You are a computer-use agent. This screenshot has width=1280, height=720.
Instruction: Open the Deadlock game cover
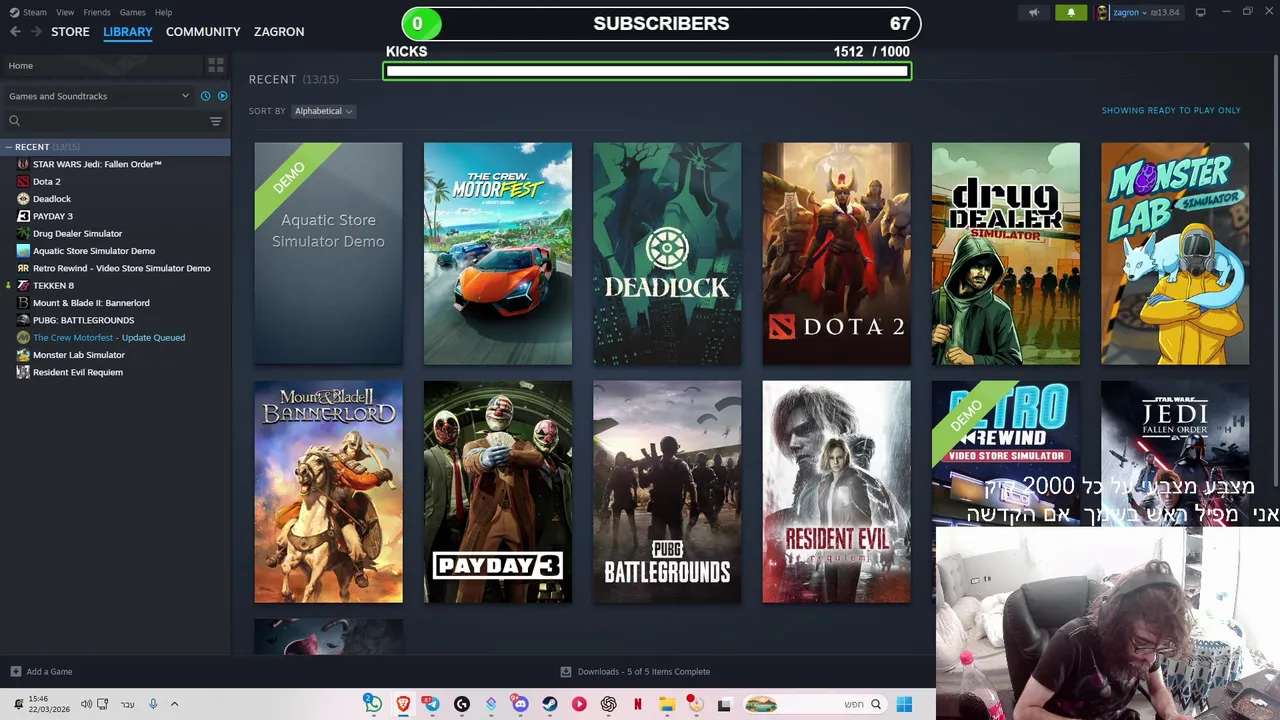tap(667, 253)
